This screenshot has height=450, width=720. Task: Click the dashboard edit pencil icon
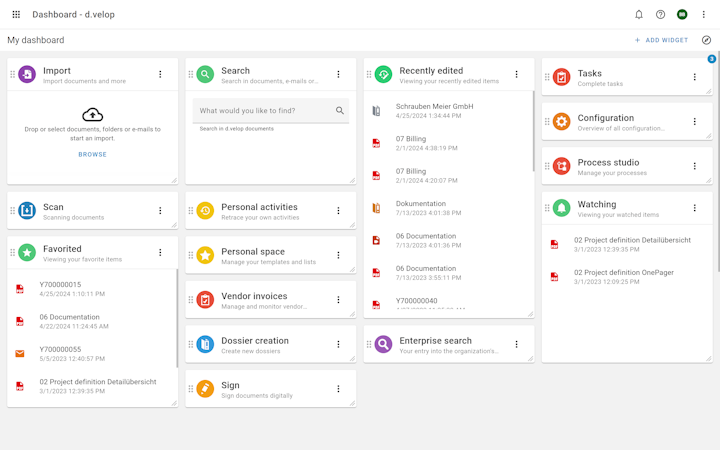pos(706,40)
